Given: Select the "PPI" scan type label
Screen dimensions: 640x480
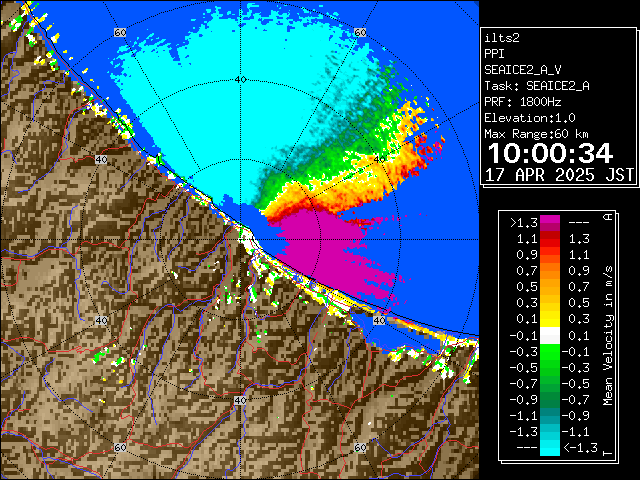Looking at the screenshot, I should point(494,54).
